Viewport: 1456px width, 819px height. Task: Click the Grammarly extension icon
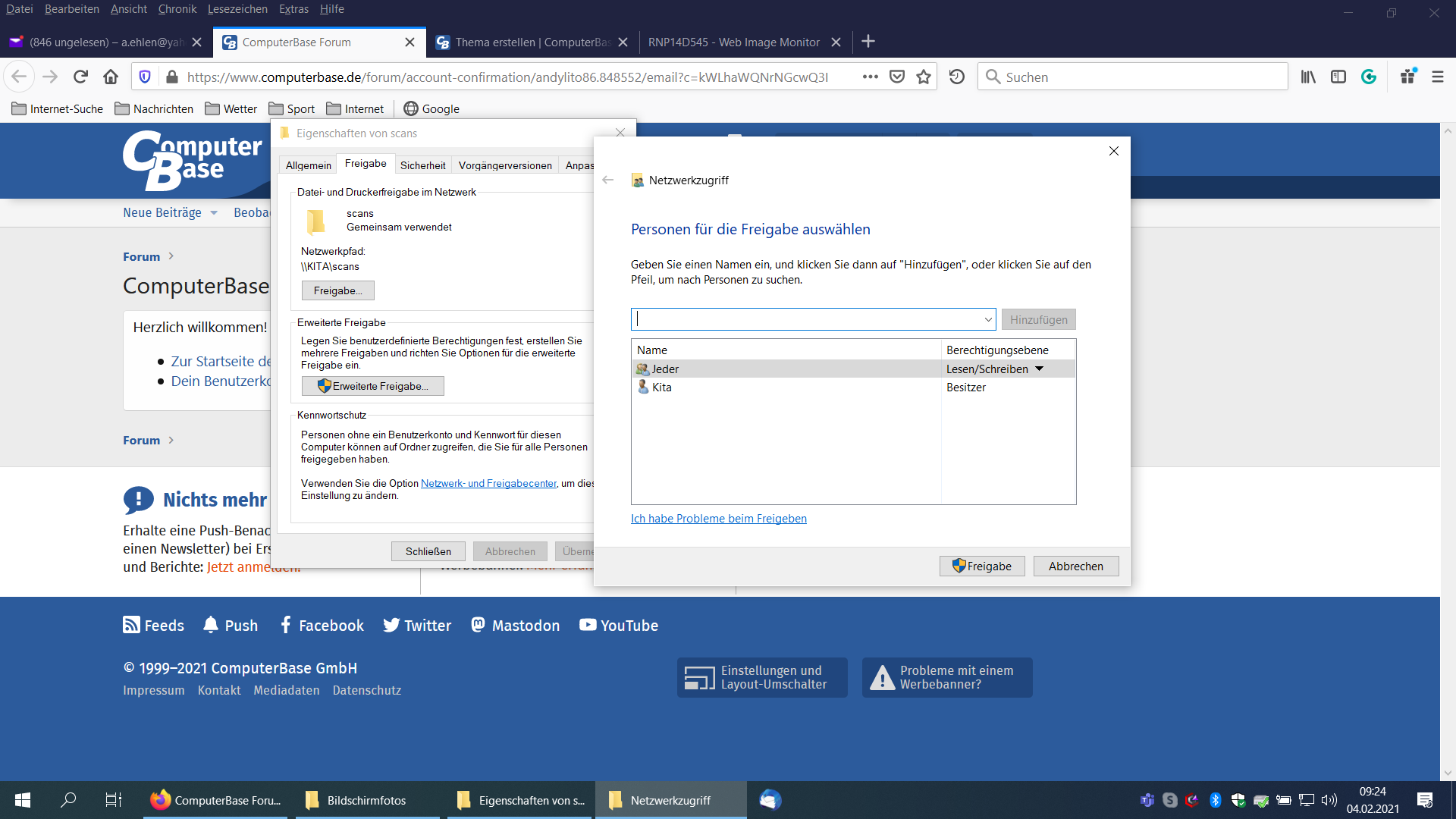(x=1369, y=77)
